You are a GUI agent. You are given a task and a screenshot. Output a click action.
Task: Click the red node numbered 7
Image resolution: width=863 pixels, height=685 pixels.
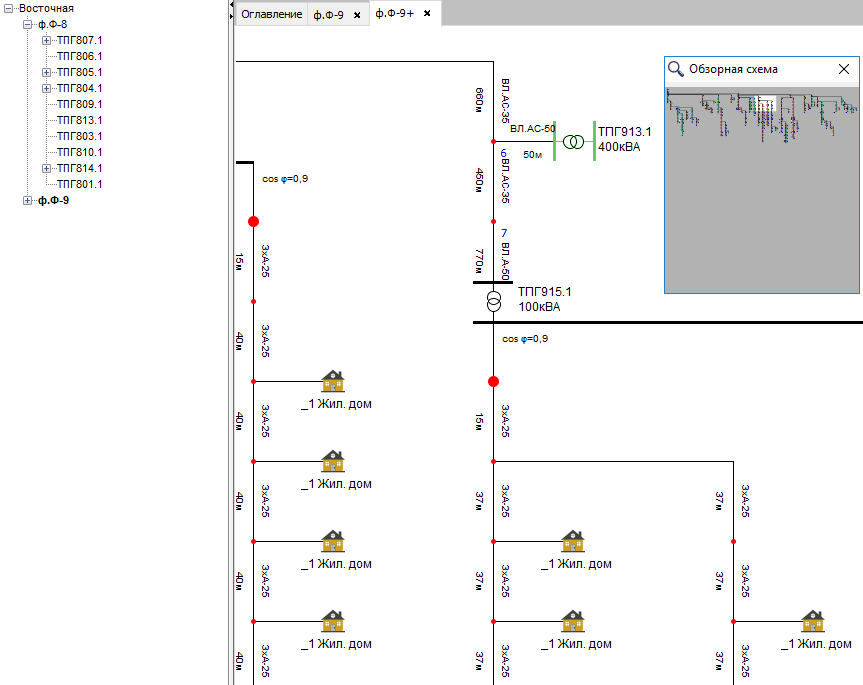pos(494,222)
